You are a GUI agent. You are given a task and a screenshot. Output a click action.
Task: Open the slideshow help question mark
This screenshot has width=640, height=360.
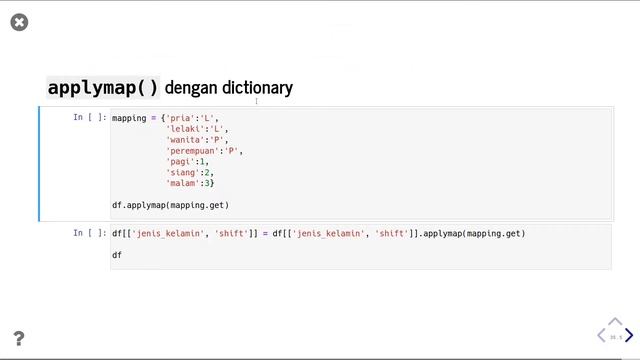pyautogui.click(x=18, y=338)
